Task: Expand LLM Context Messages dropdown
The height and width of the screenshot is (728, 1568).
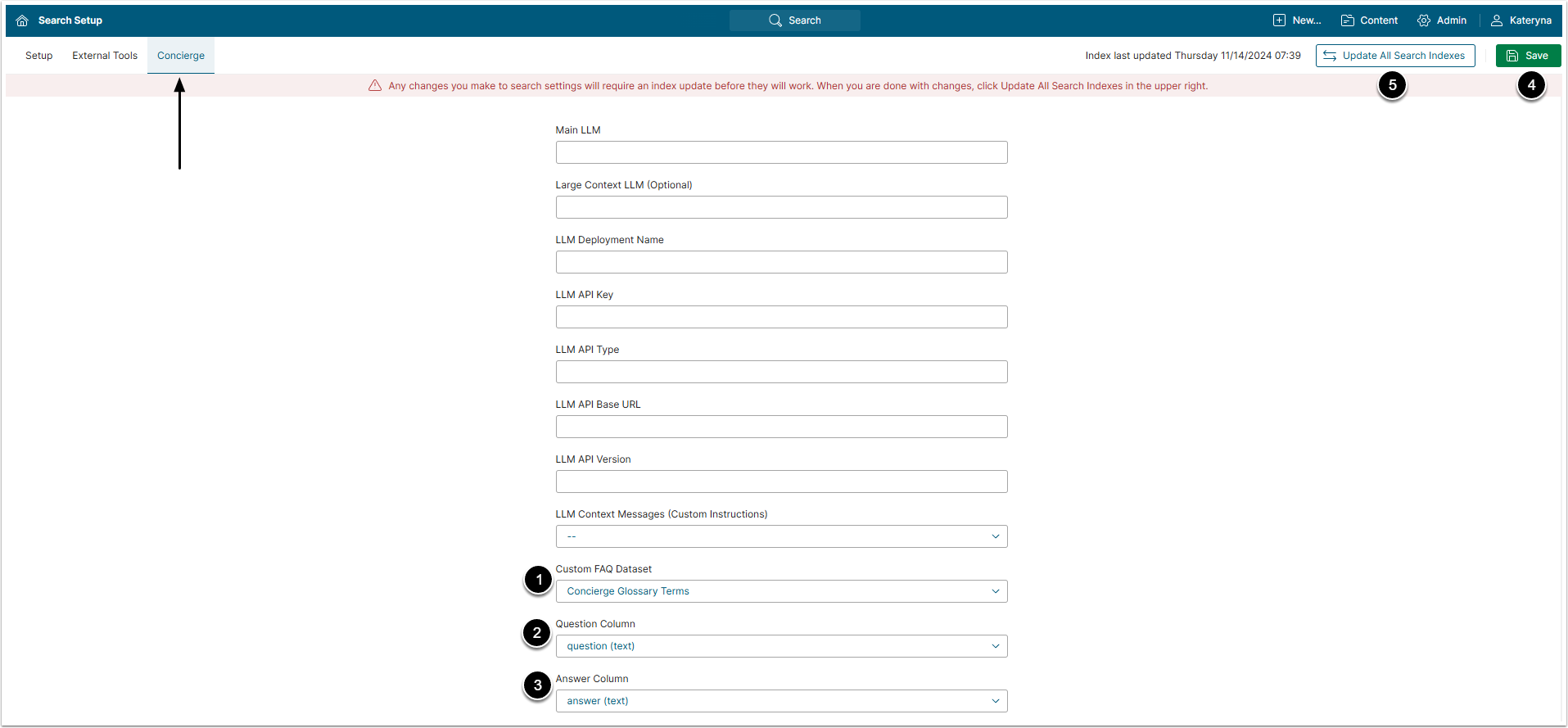Action: pyautogui.click(x=781, y=536)
